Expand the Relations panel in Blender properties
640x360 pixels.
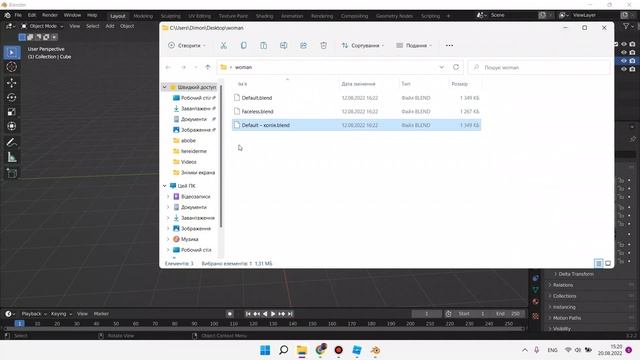(563, 285)
